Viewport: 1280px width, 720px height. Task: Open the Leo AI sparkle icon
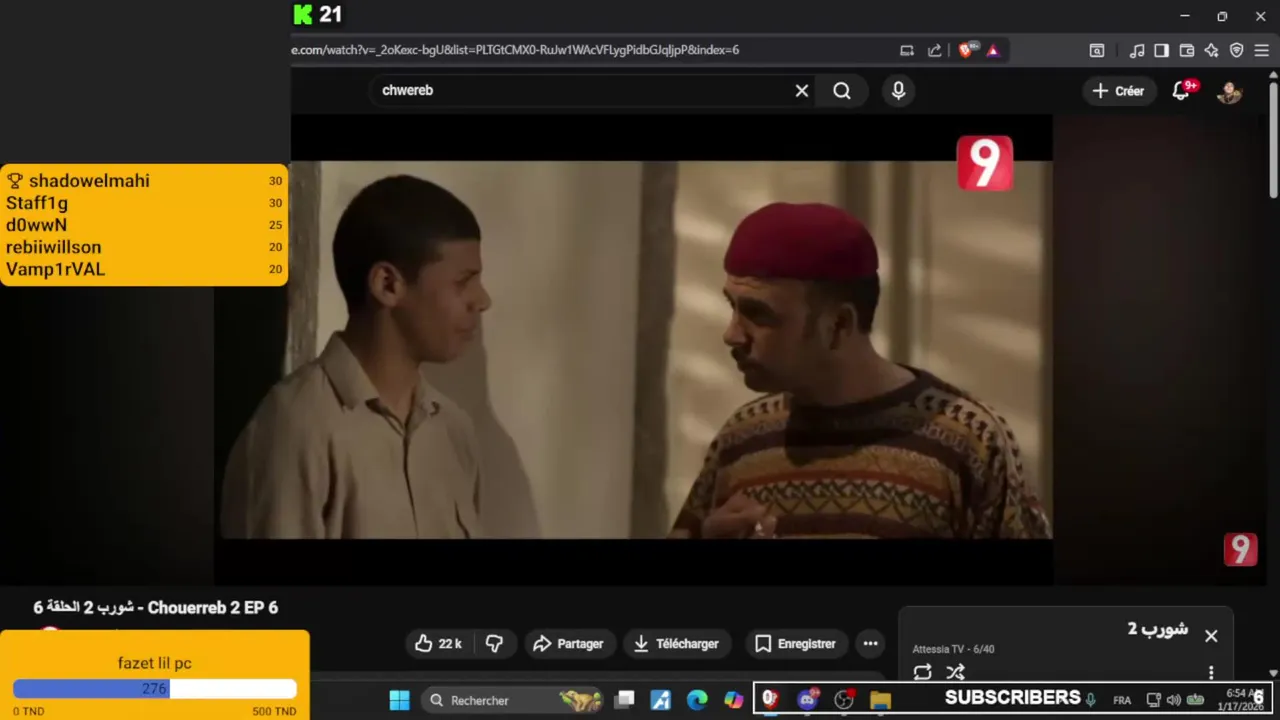(1211, 50)
